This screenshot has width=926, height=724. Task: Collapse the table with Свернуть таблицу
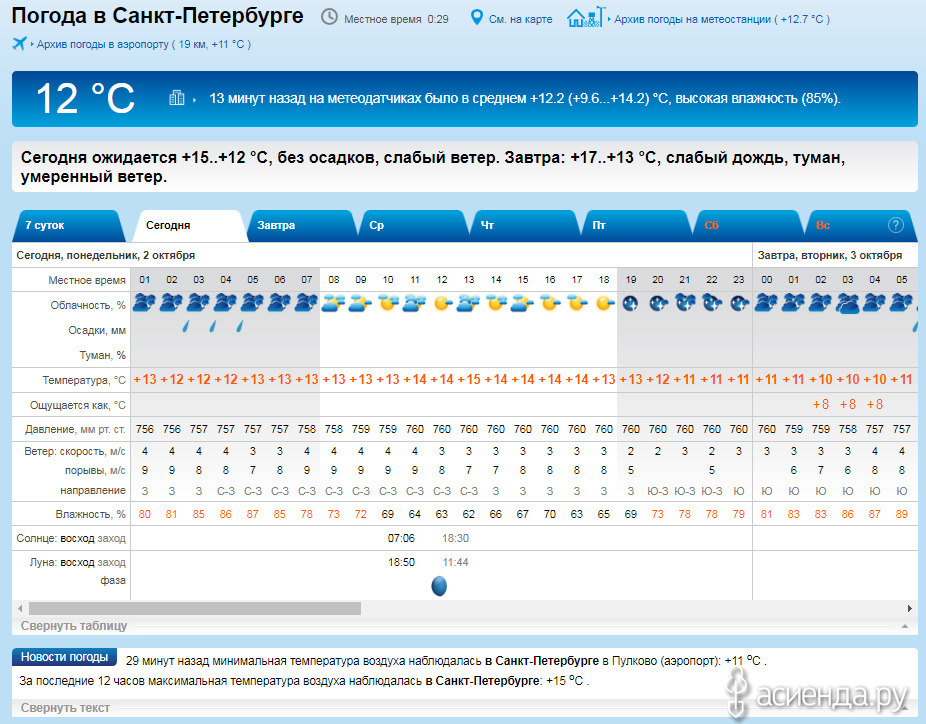point(74,626)
